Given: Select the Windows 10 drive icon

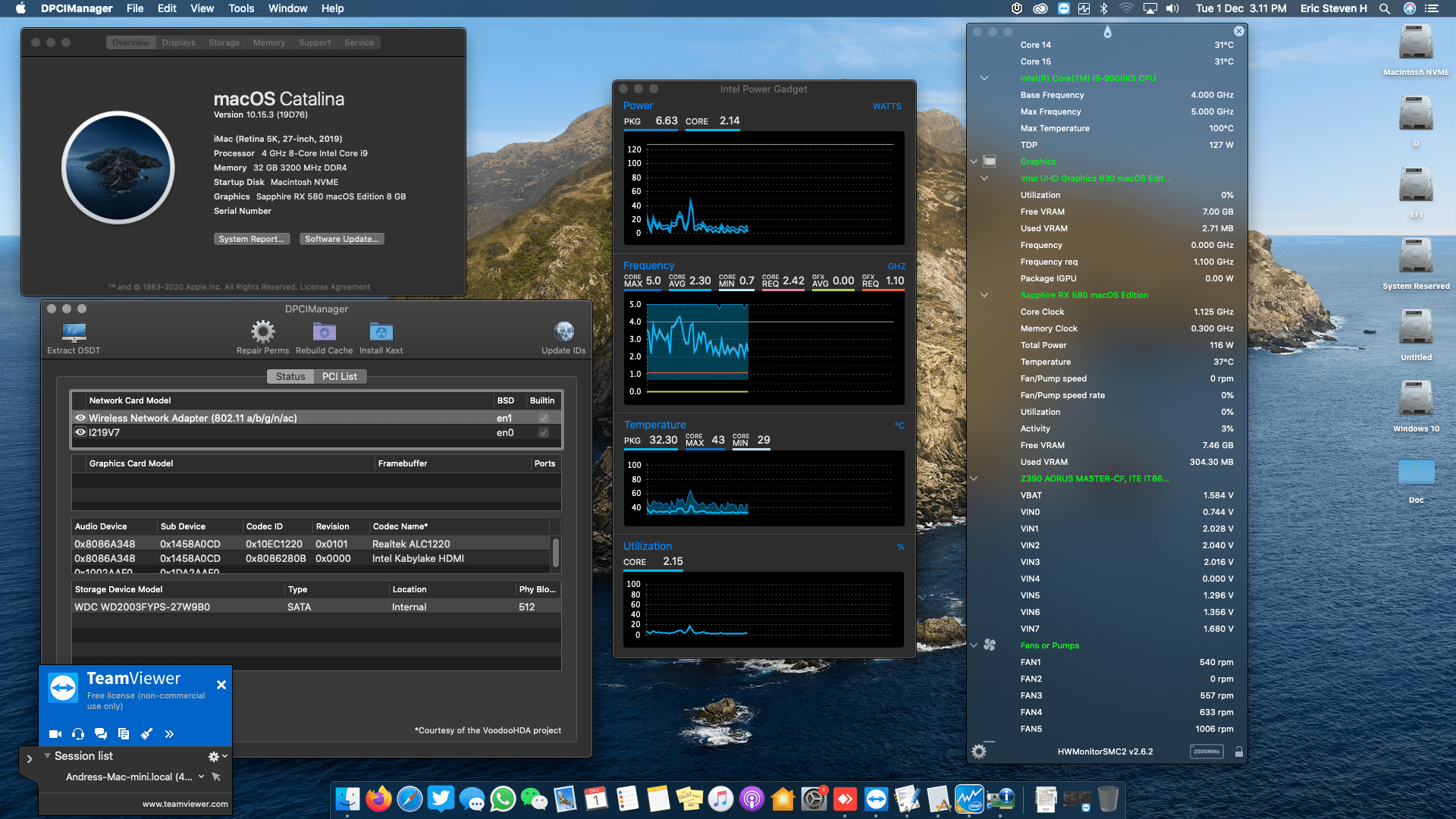Looking at the screenshot, I should click(x=1416, y=399).
